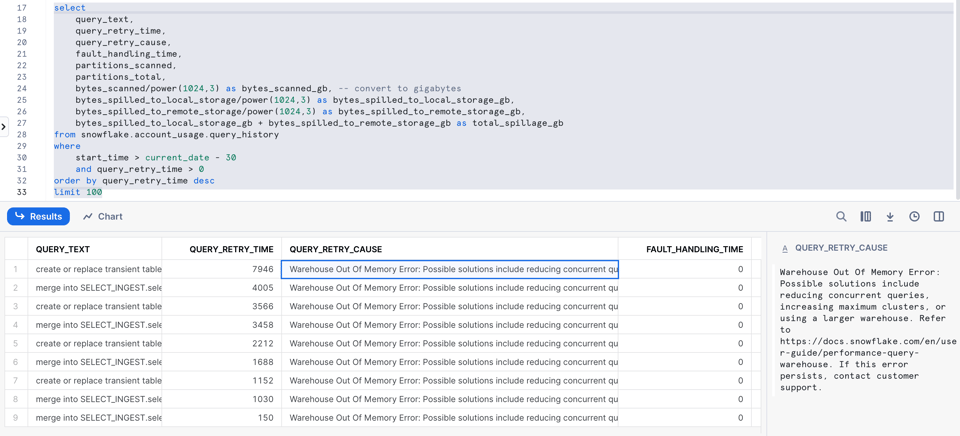Click QUERY_RETRY_CAUSE type icon in details panel

785,249
